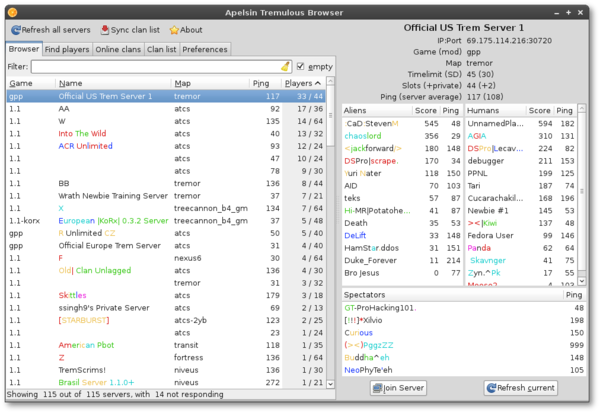Select Official Europe Trem Server row
The width and height of the screenshot is (600, 413).
(166, 246)
